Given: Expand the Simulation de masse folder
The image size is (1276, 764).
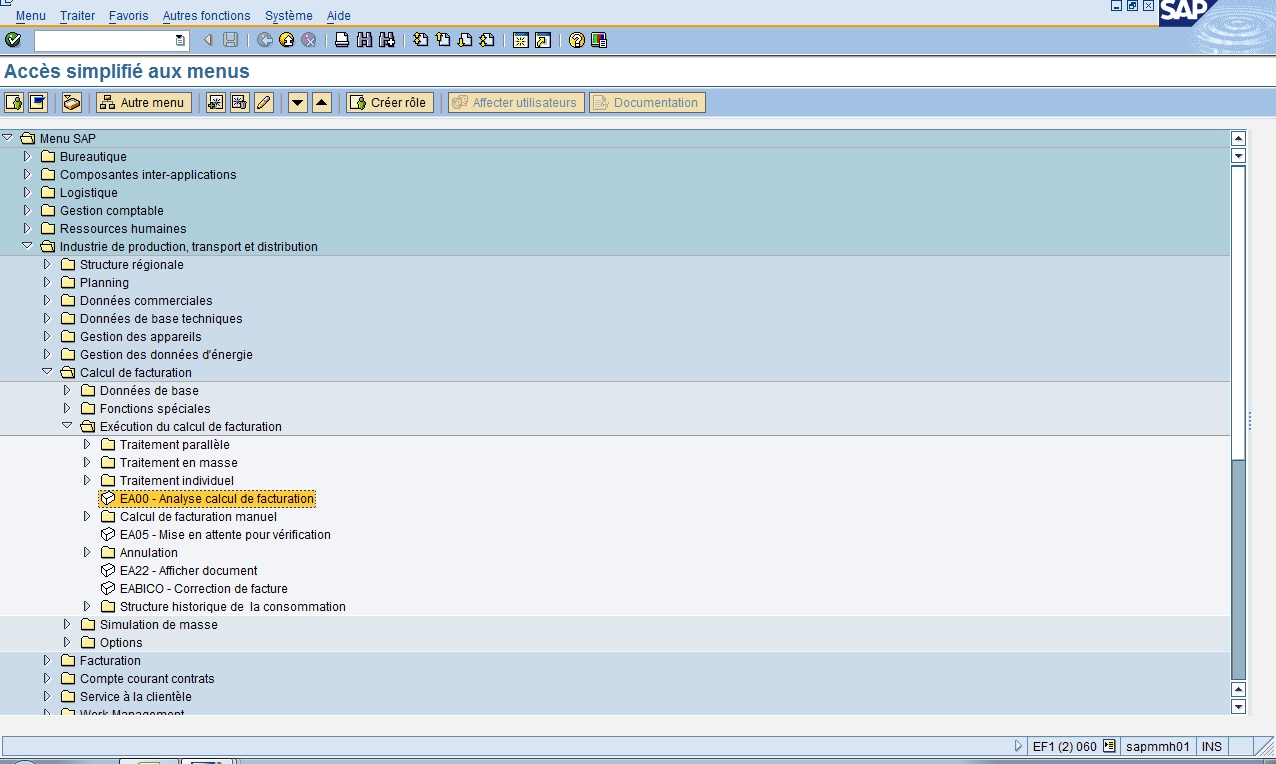Looking at the screenshot, I should pyautogui.click(x=67, y=624).
